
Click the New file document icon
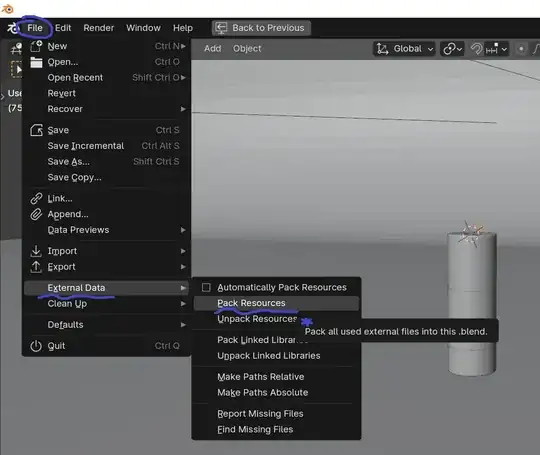click(x=36, y=46)
